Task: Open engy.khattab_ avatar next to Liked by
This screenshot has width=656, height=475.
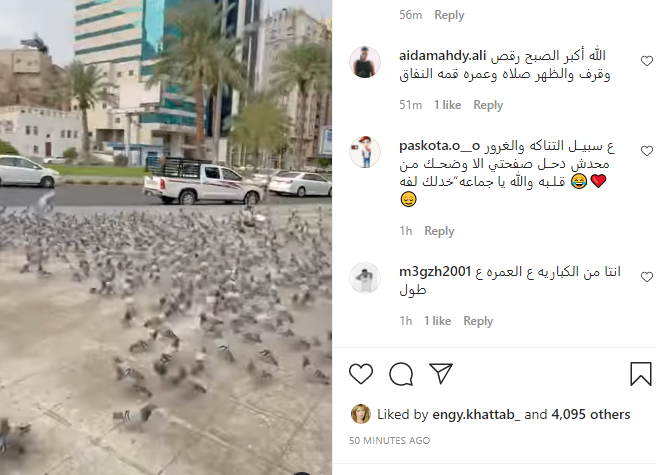Action: (360, 414)
